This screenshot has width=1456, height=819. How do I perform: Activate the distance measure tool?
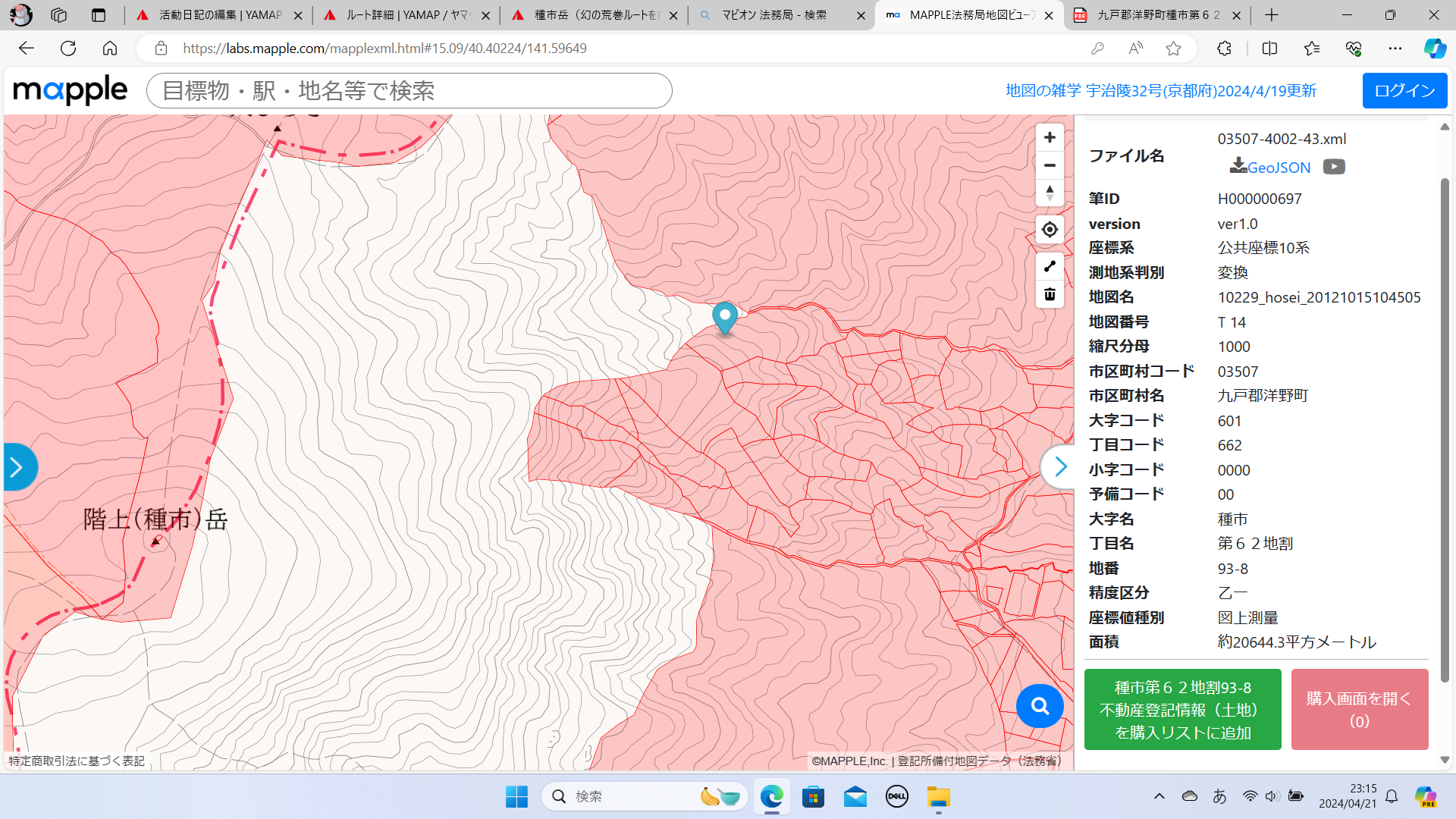coord(1050,266)
